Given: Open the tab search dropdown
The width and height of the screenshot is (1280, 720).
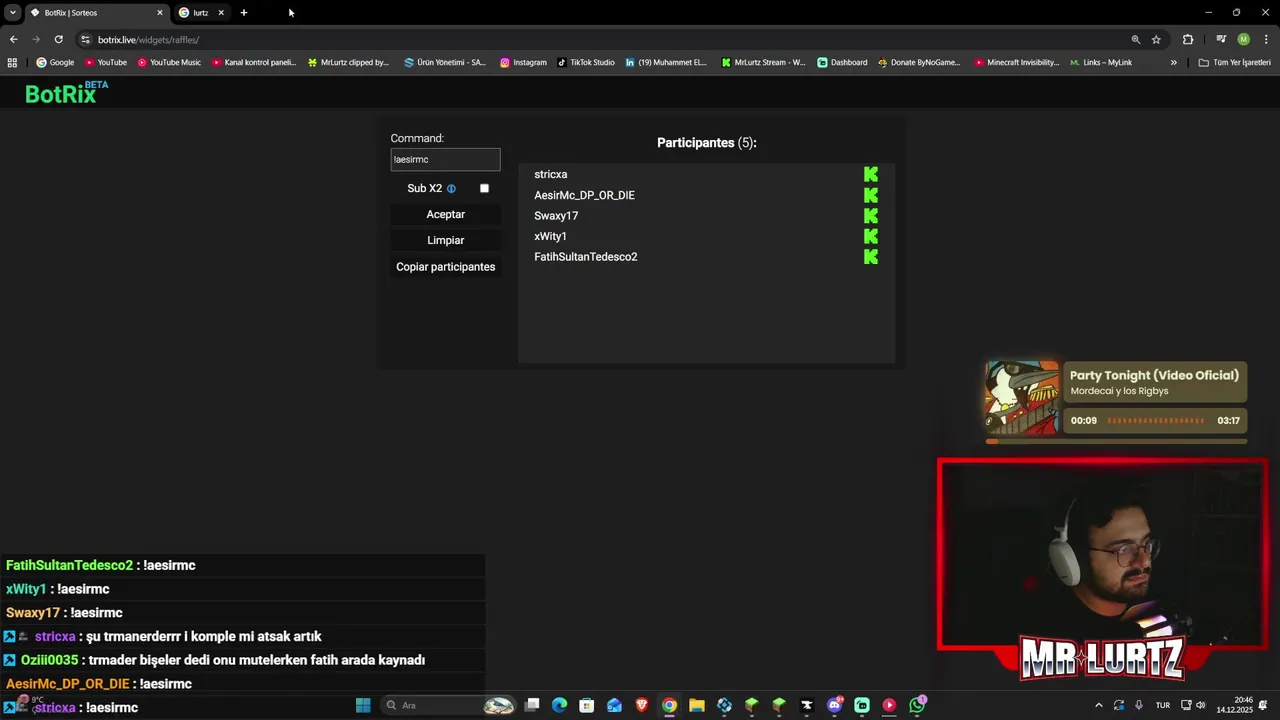Looking at the screenshot, I should click(x=12, y=13).
